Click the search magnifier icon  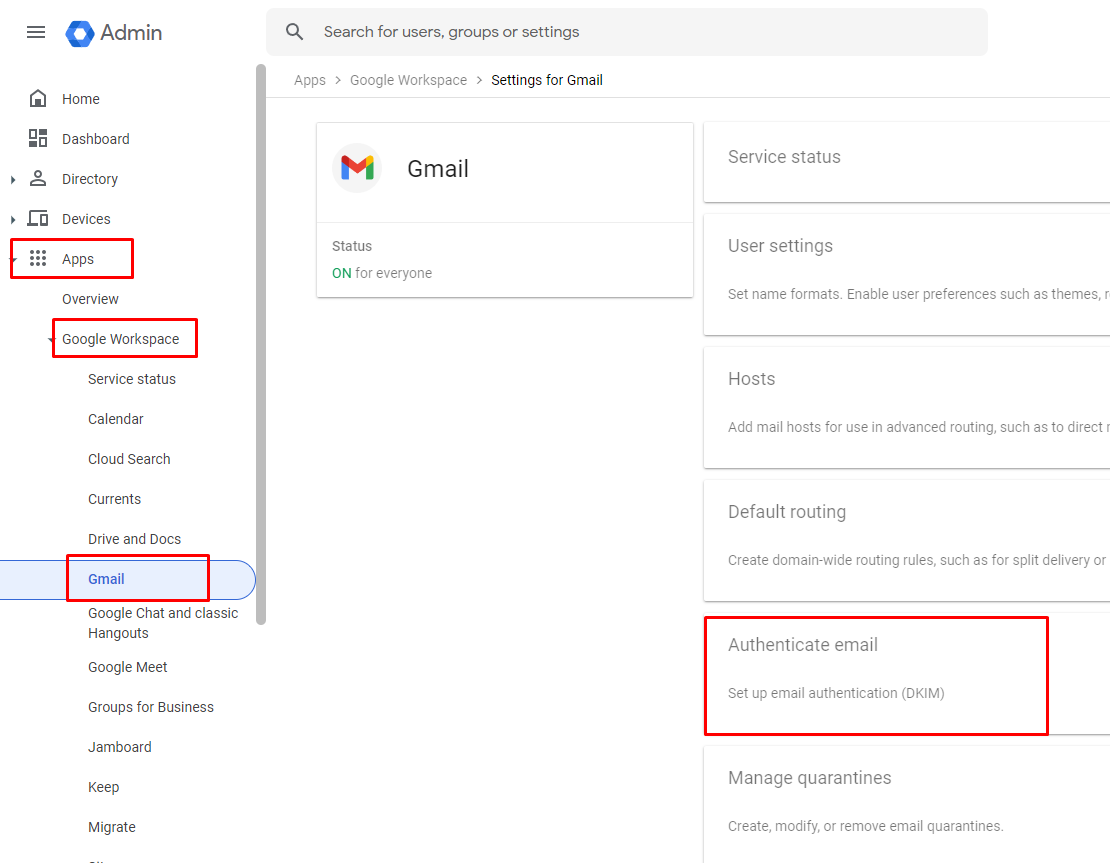coord(294,32)
